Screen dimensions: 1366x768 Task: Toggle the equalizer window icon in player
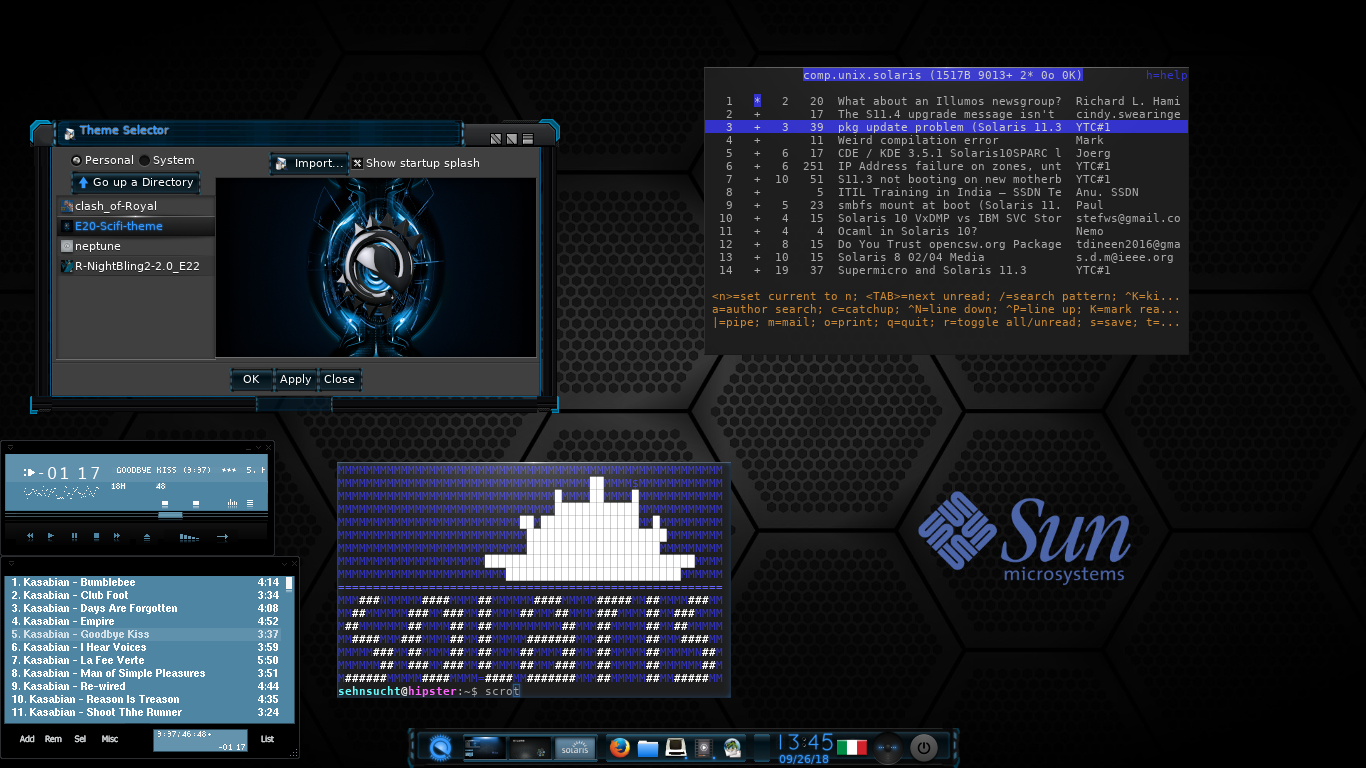click(x=232, y=503)
